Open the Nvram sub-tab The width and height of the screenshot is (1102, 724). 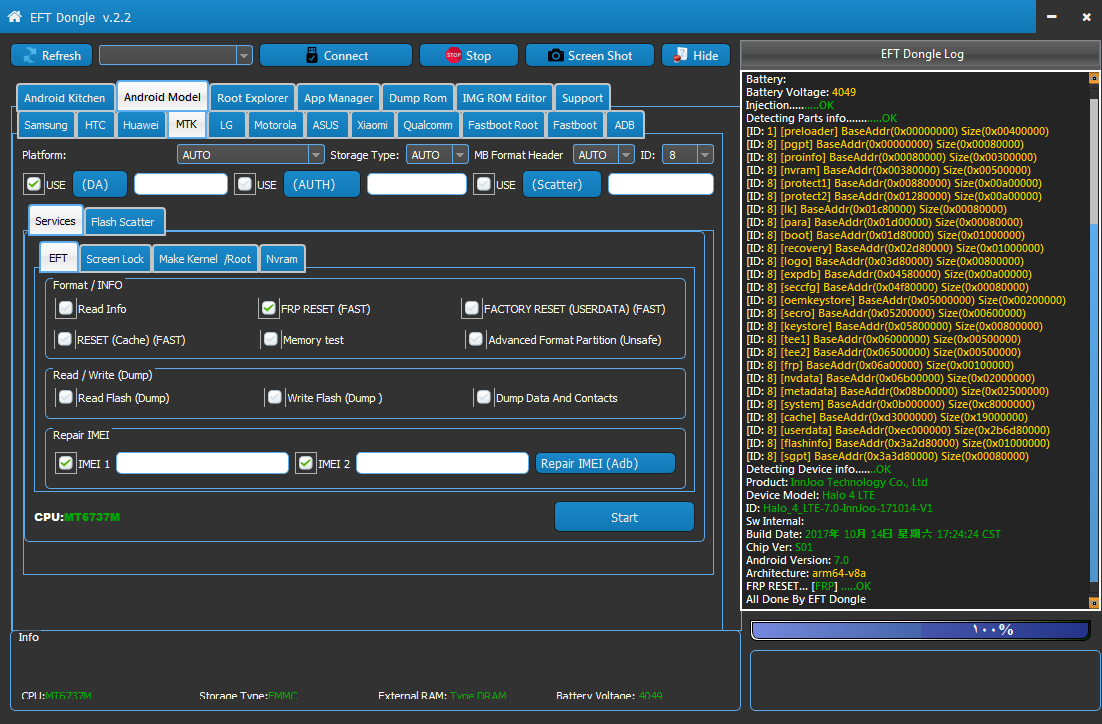[x=282, y=259]
